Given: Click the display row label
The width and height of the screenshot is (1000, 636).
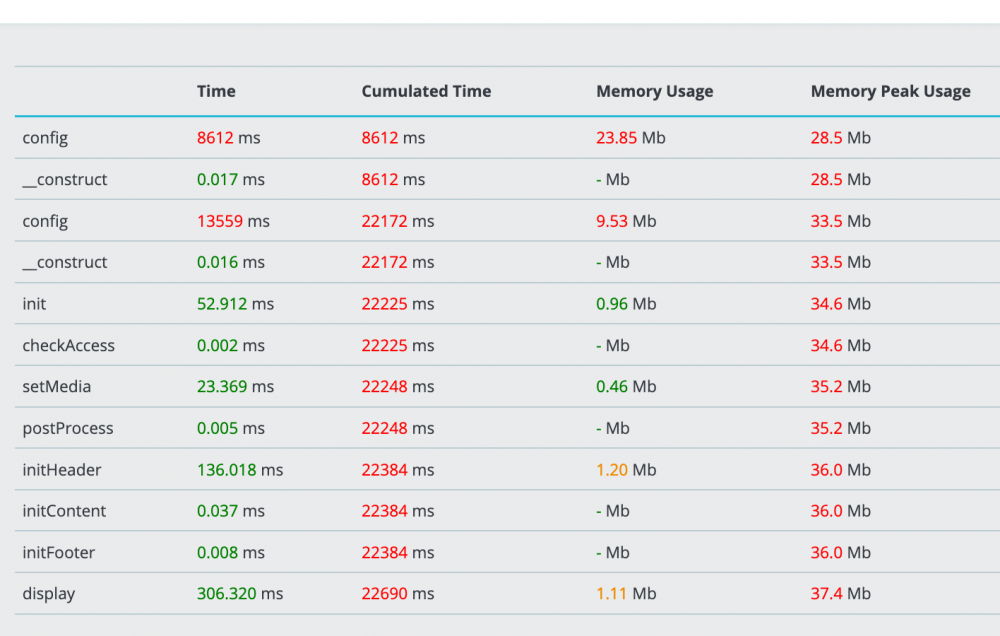Looking at the screenshot, I should (x=49, y=594).
